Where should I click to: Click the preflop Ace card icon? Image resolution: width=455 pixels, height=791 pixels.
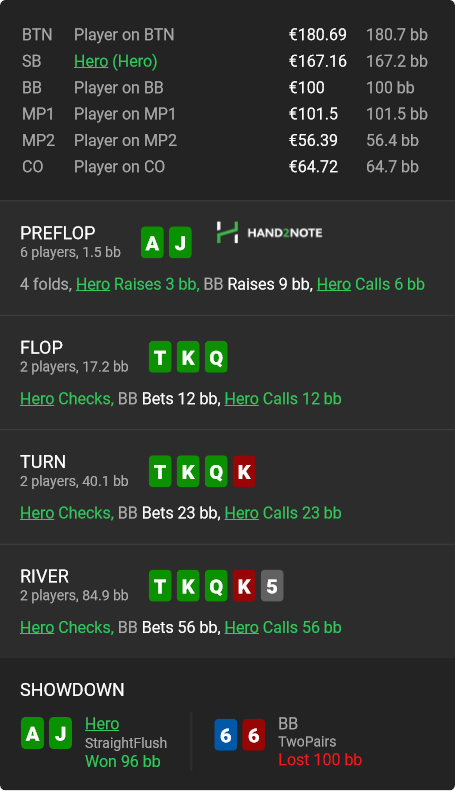coord(152,243)
